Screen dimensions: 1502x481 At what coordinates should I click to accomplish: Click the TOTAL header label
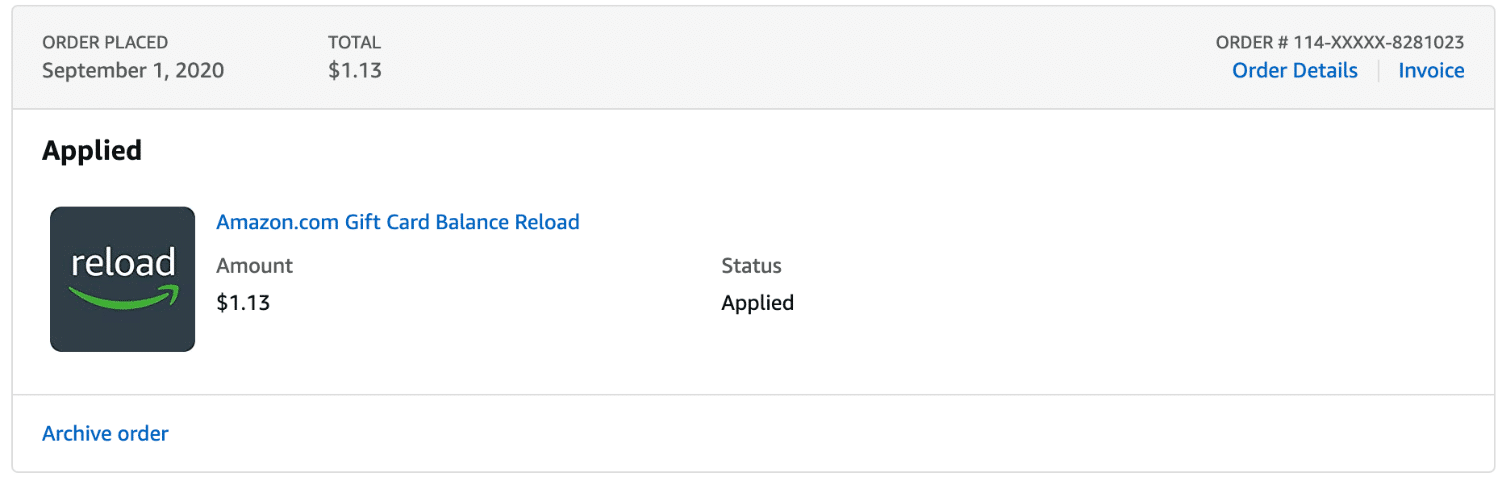click(354, 43)
